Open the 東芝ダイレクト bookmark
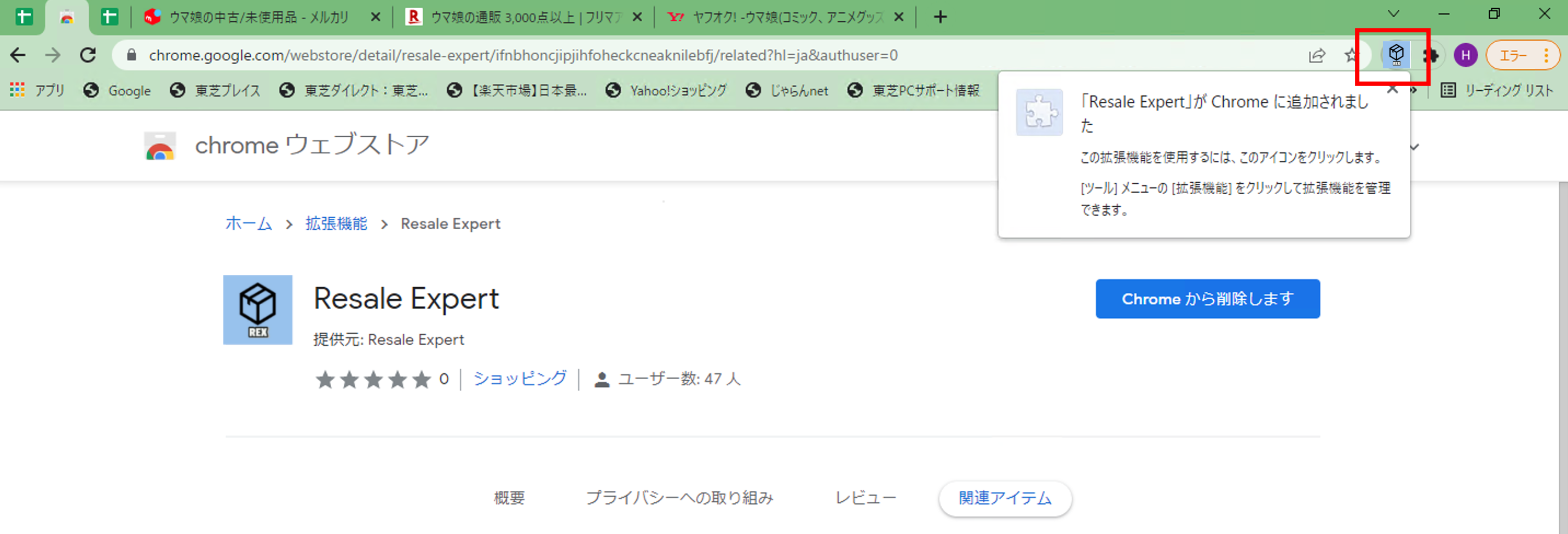Image resolution: width=1568 pixels, height=534 pixels. [x=354, y=91]
